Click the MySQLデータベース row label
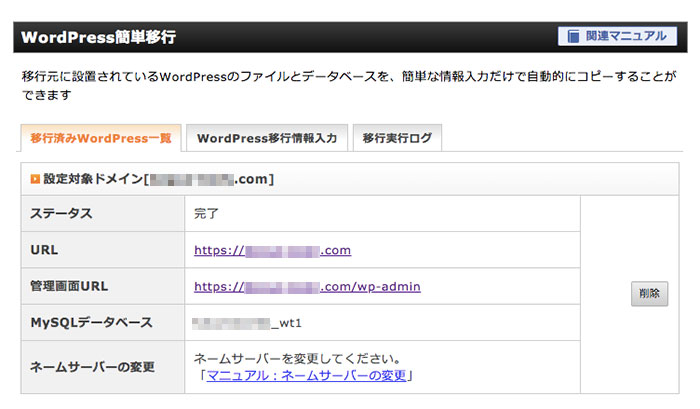 92,322
